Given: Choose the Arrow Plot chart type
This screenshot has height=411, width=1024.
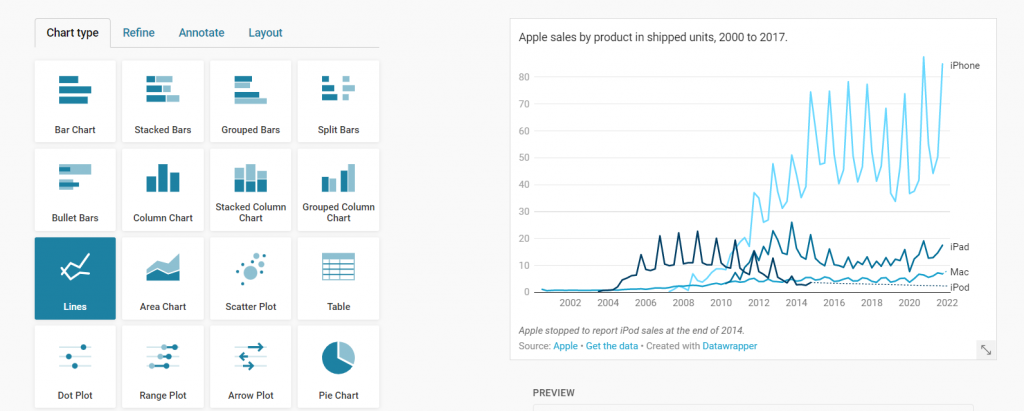Looking at the screenshot, I should point(251,366).
